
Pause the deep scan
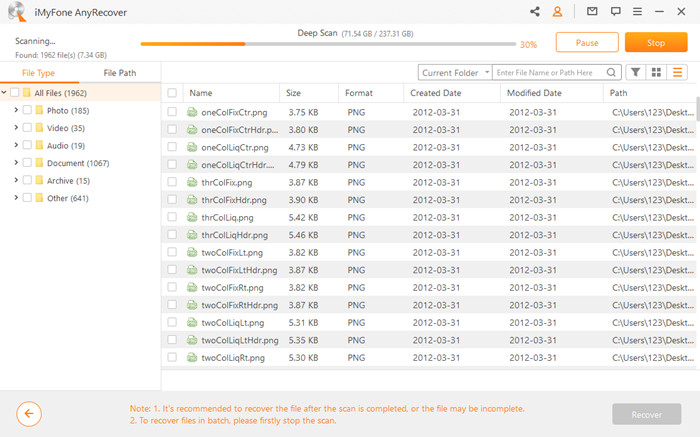click(587, 42)
